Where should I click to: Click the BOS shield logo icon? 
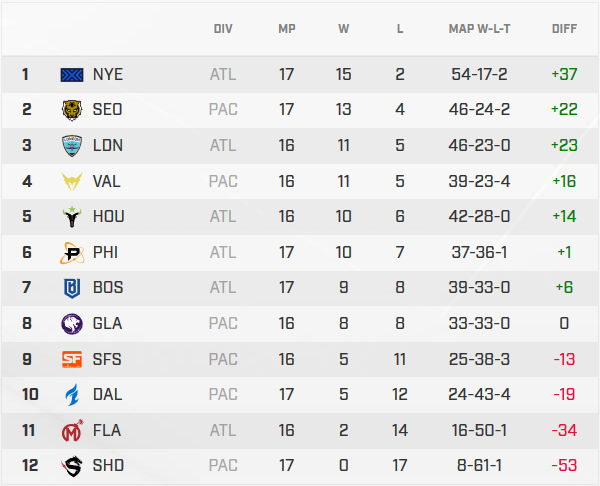(x=73, y=288)
